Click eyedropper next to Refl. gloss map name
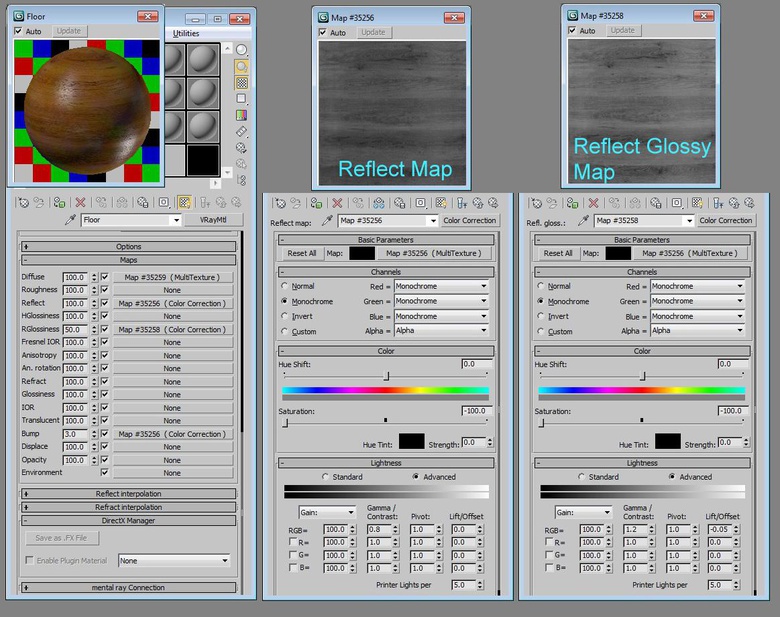This screenshot has width=780, height=617. click(583, 220)
